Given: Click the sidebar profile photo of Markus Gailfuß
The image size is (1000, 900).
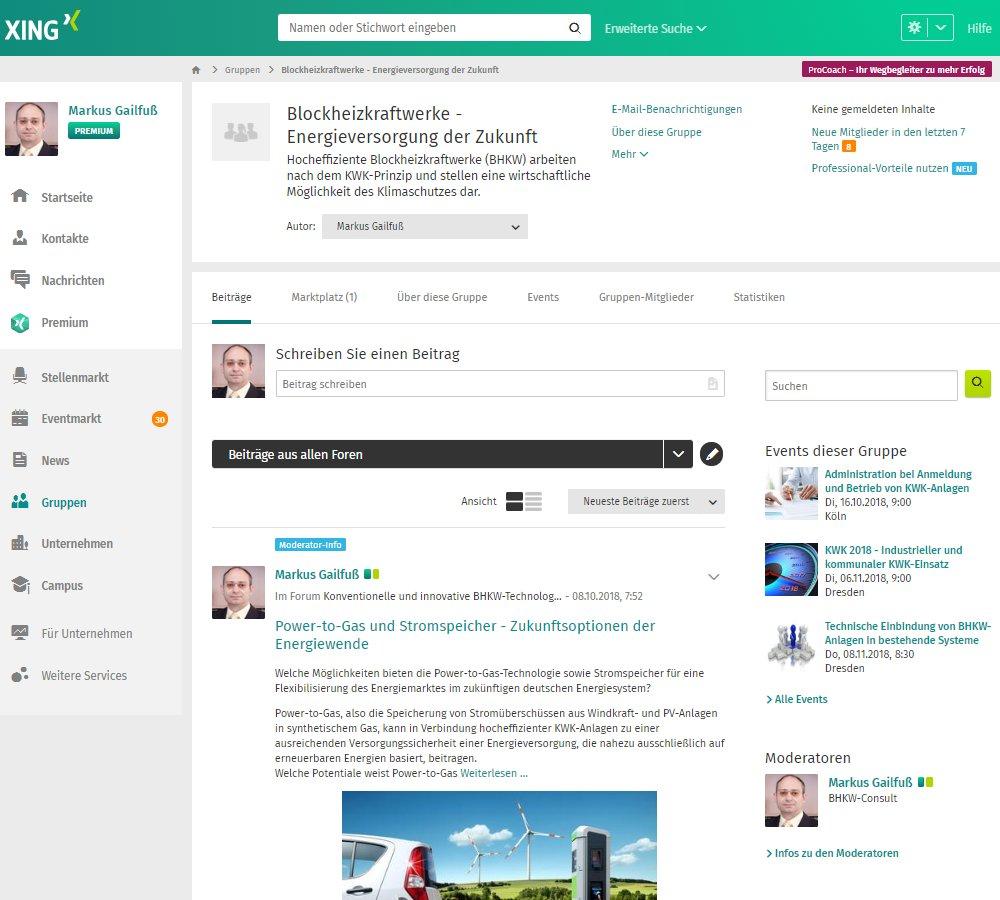Looking at the screenshot, I should (31, 129).
